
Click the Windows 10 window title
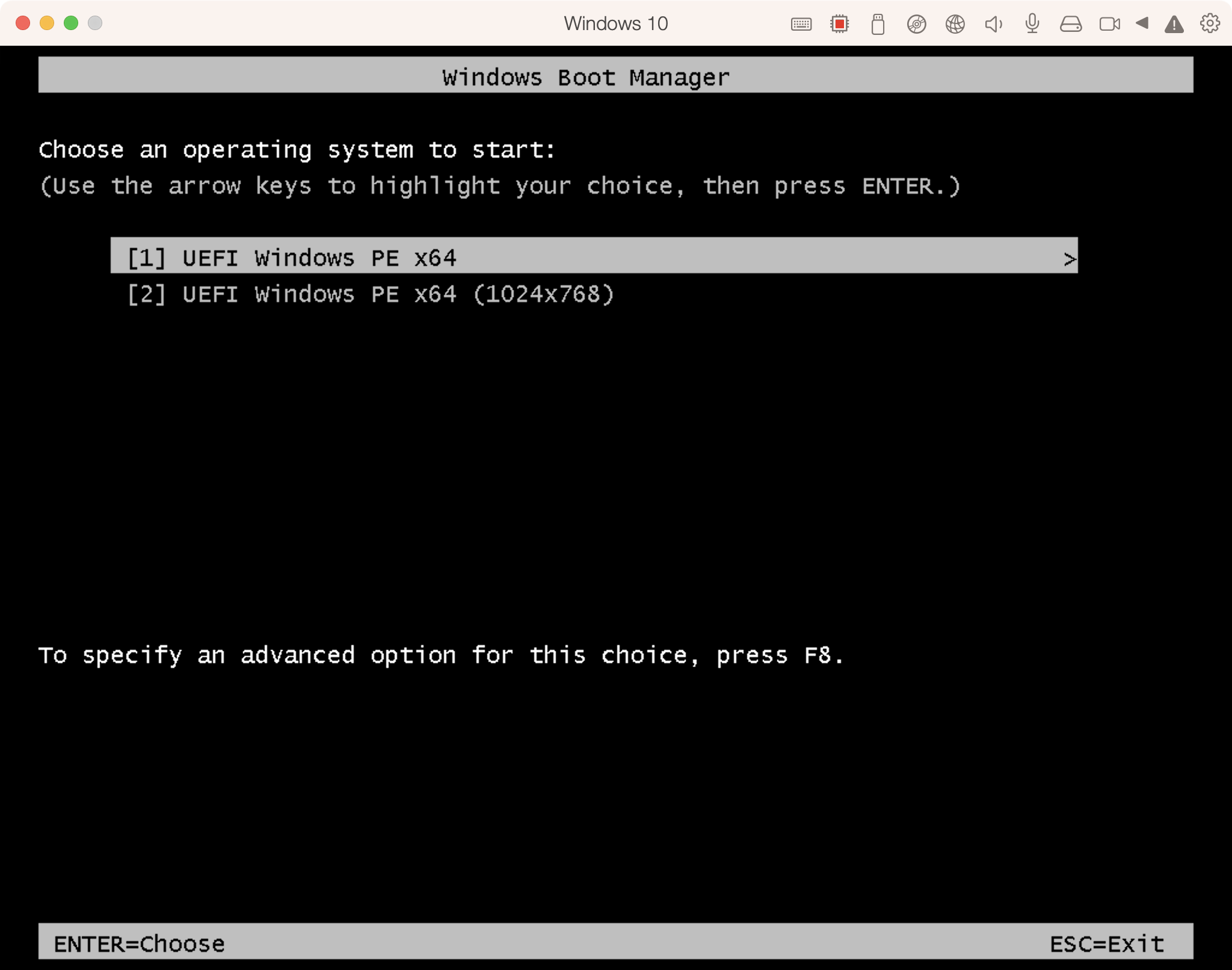pyautogui.click(x=615, y=23)
